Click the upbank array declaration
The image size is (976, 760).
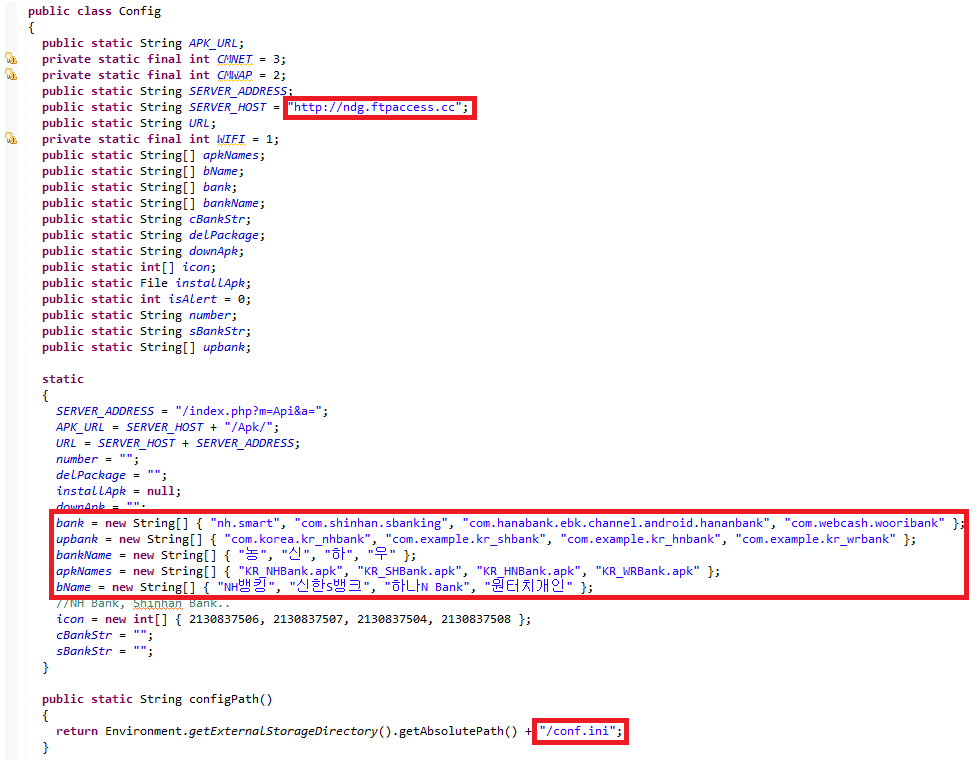pyautogui.click(x=146, y=347)
